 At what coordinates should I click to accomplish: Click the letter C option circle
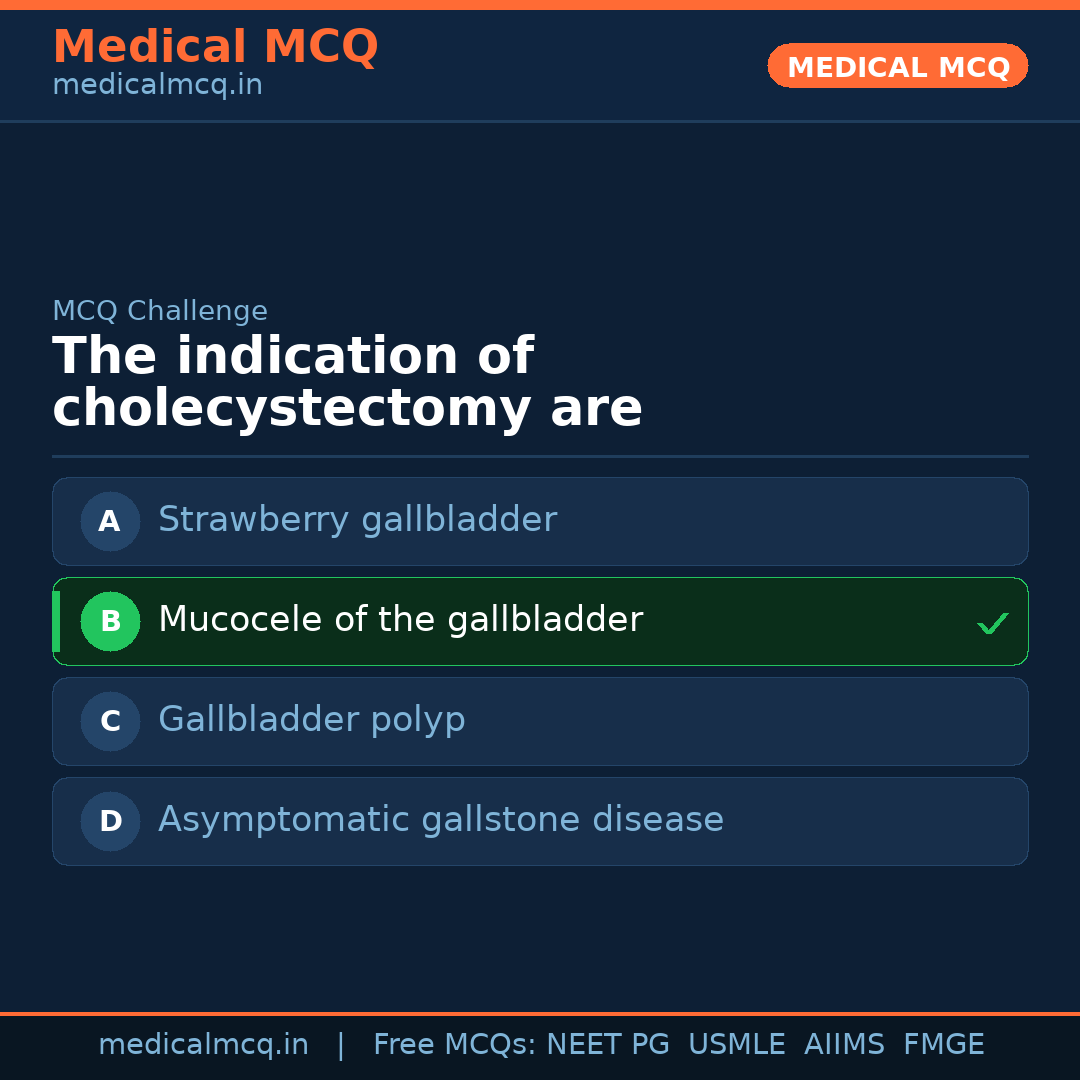(110, 721)
